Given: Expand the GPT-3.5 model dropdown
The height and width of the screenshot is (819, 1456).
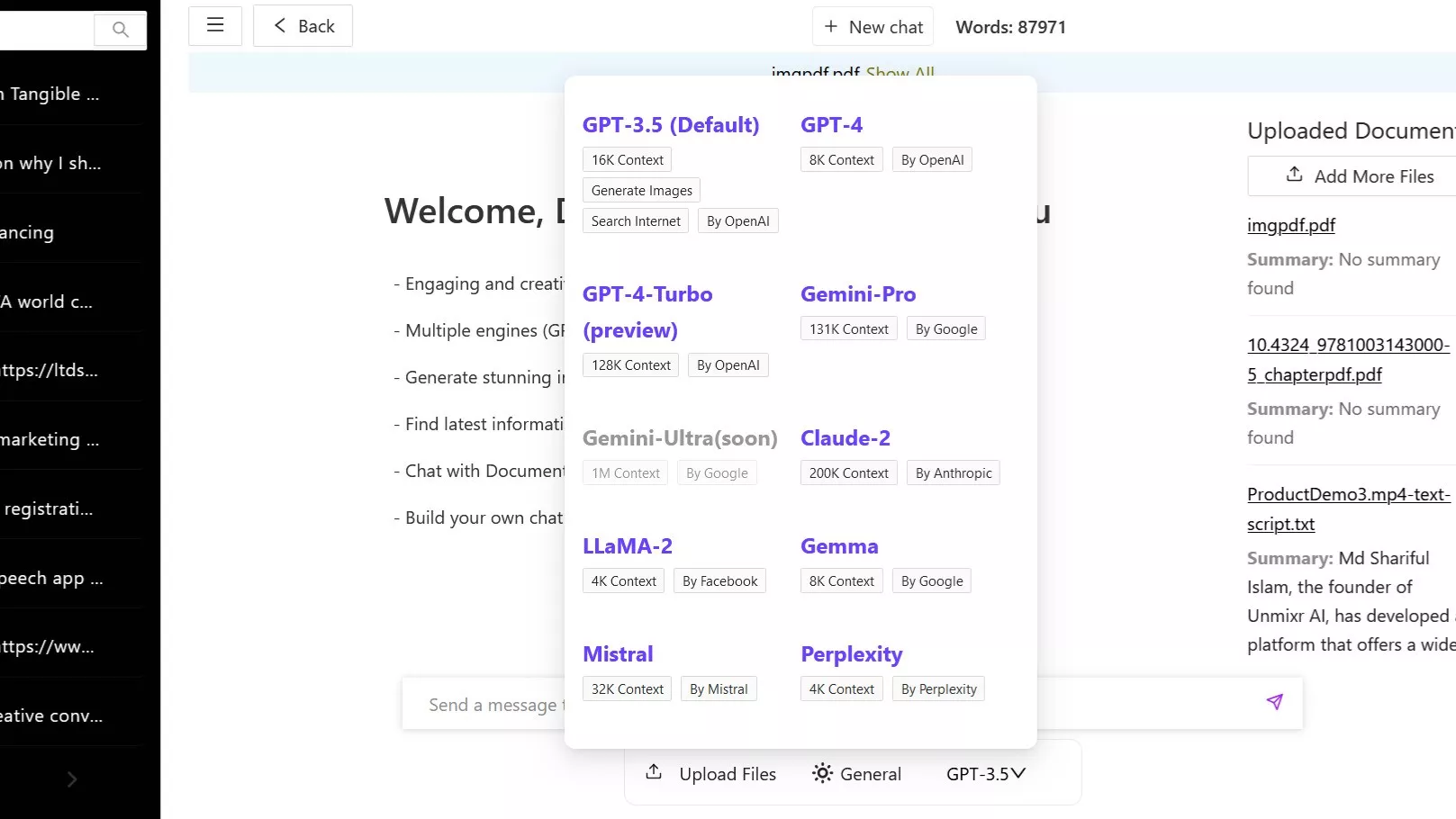Looking at the screenshot, I should pyautogui.click(x=986, y=774).
